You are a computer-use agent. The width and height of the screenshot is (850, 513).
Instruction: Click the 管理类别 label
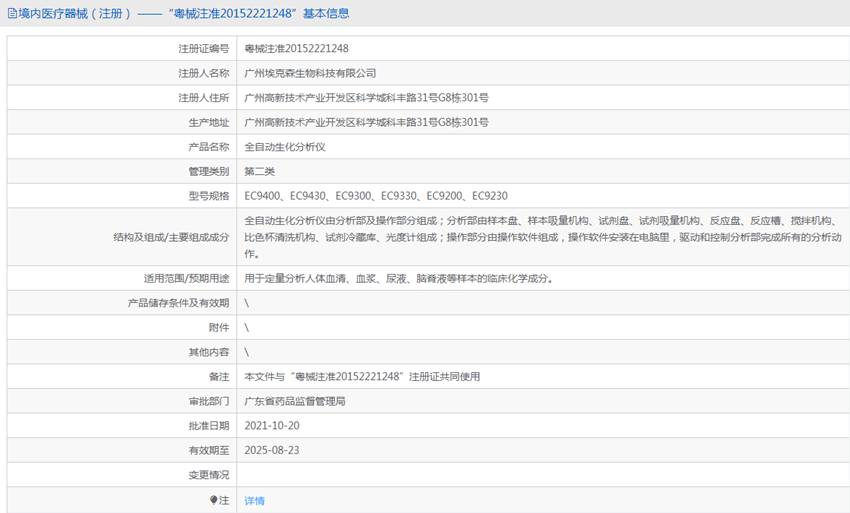(209, 171)
